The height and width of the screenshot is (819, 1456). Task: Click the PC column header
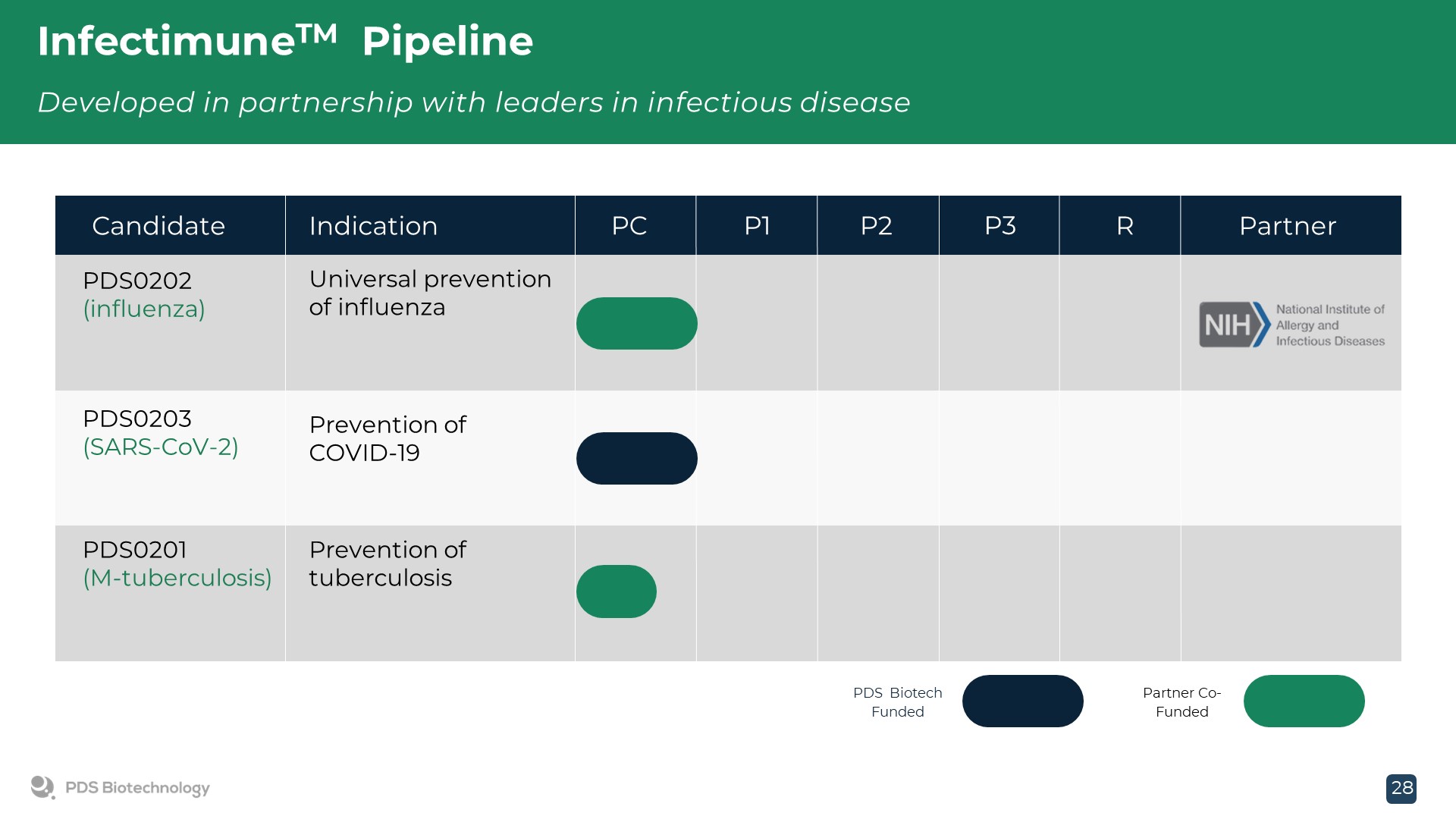point(629,226)
